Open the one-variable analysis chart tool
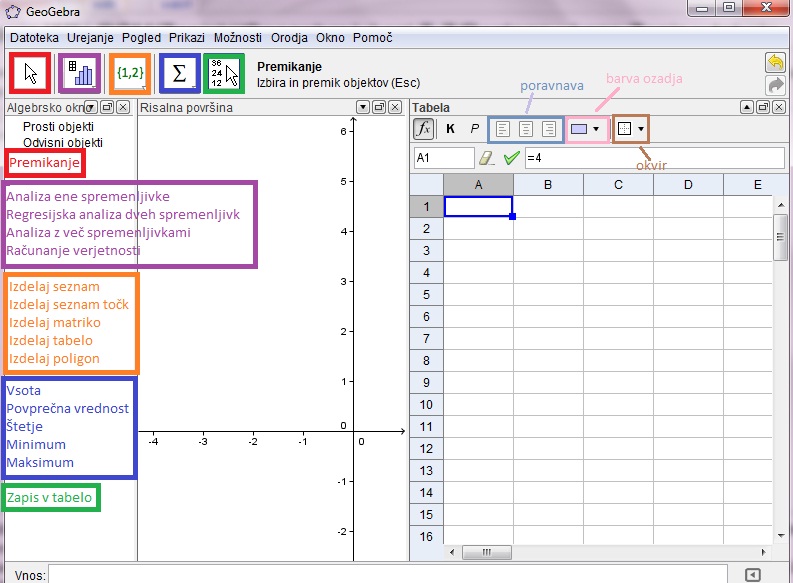 pyautogui.click(x=79, y=73)
